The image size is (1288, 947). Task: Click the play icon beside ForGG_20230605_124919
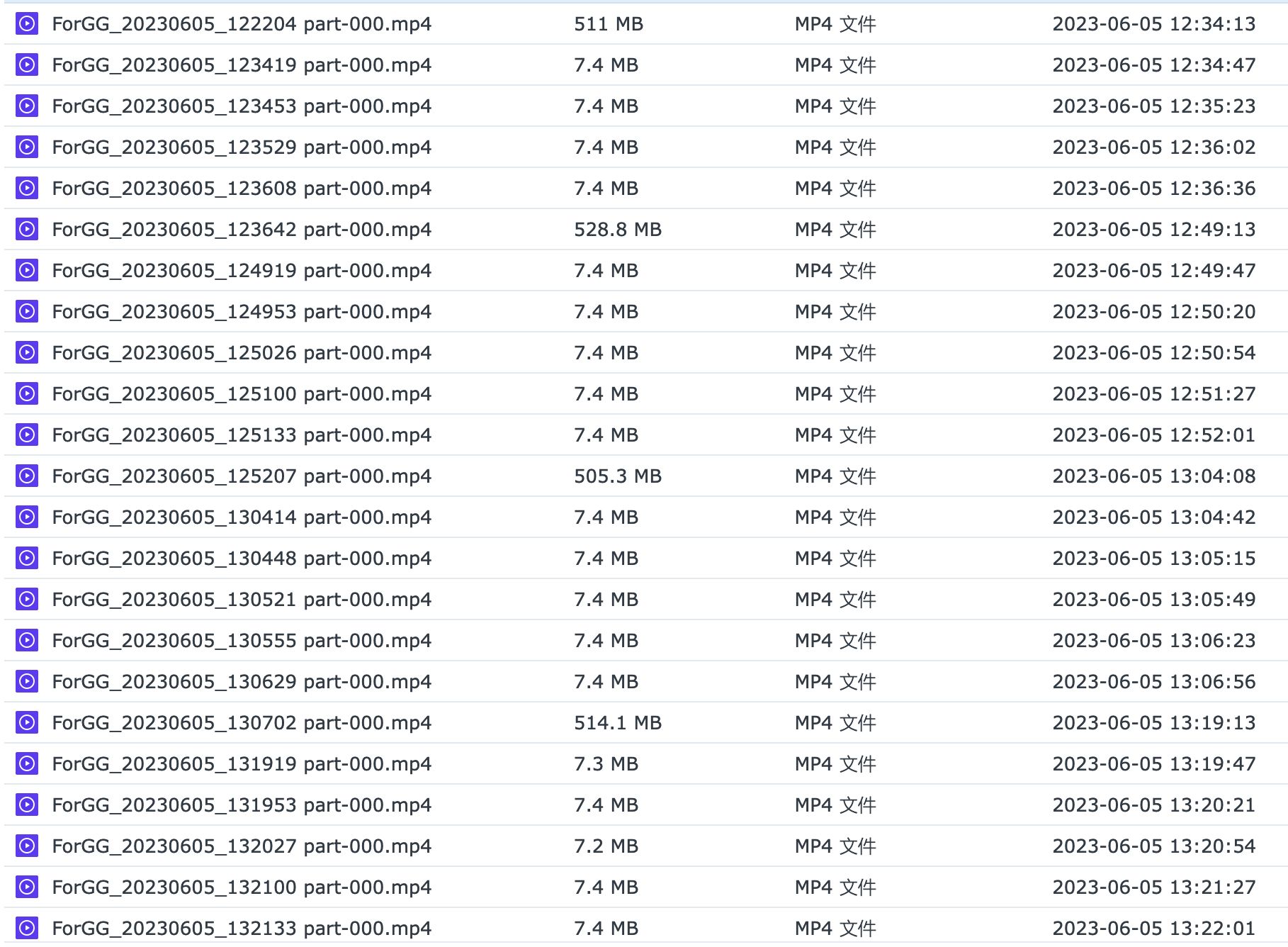[x=26, y=270]
